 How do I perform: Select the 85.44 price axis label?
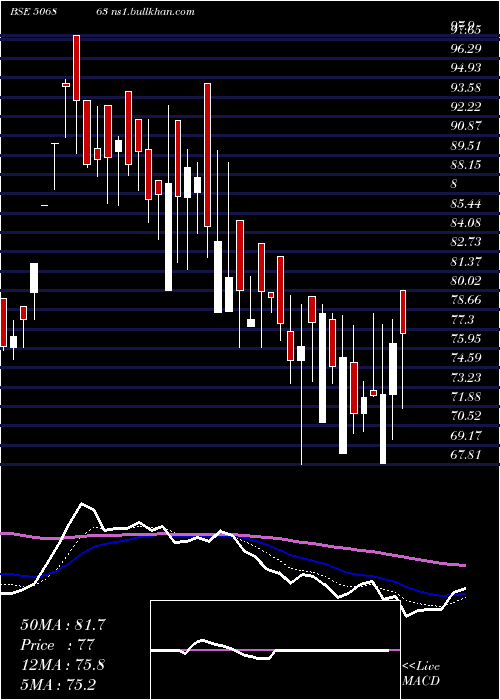pos(466,204)
